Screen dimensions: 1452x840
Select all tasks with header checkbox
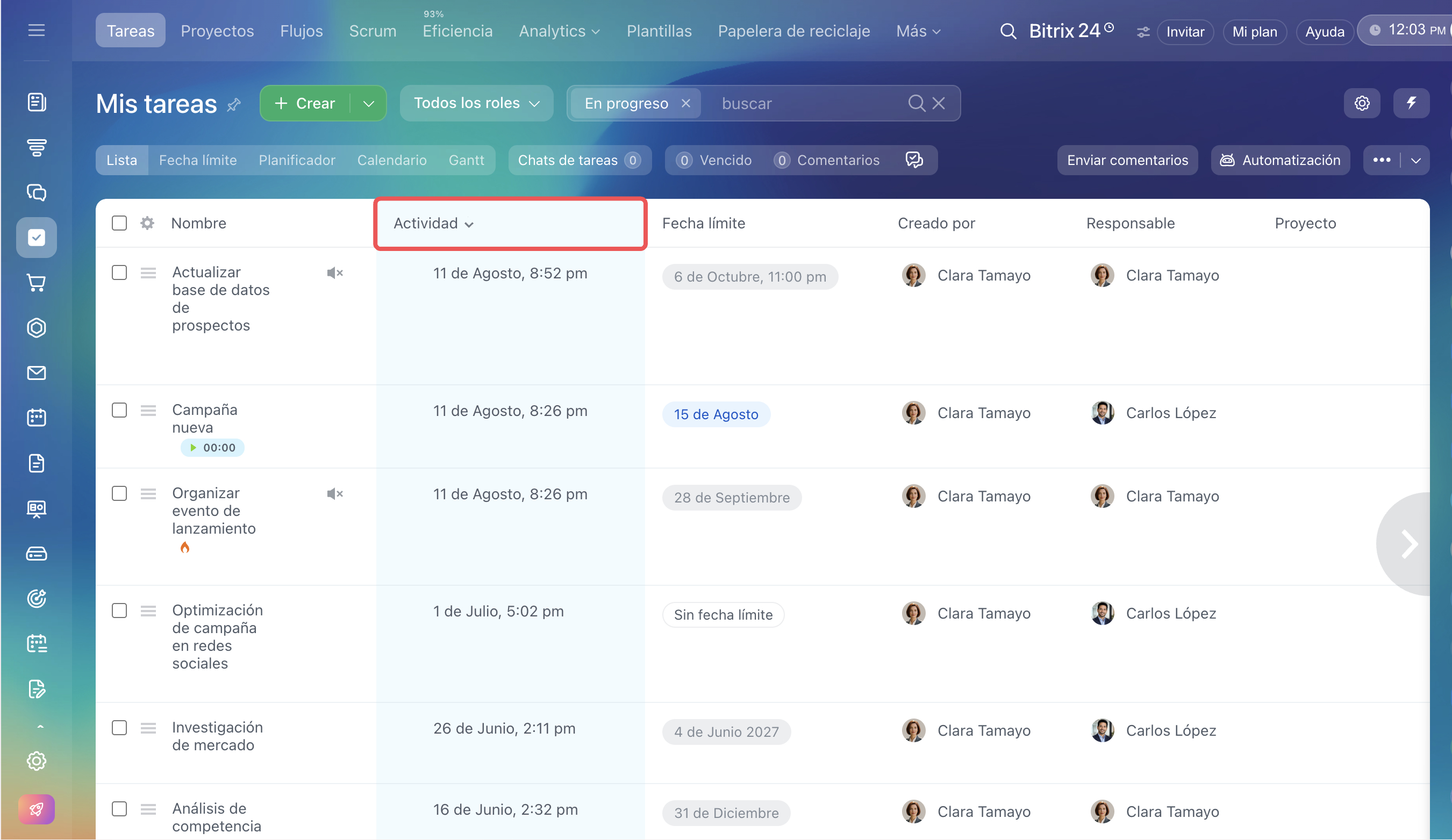(119, 223)
